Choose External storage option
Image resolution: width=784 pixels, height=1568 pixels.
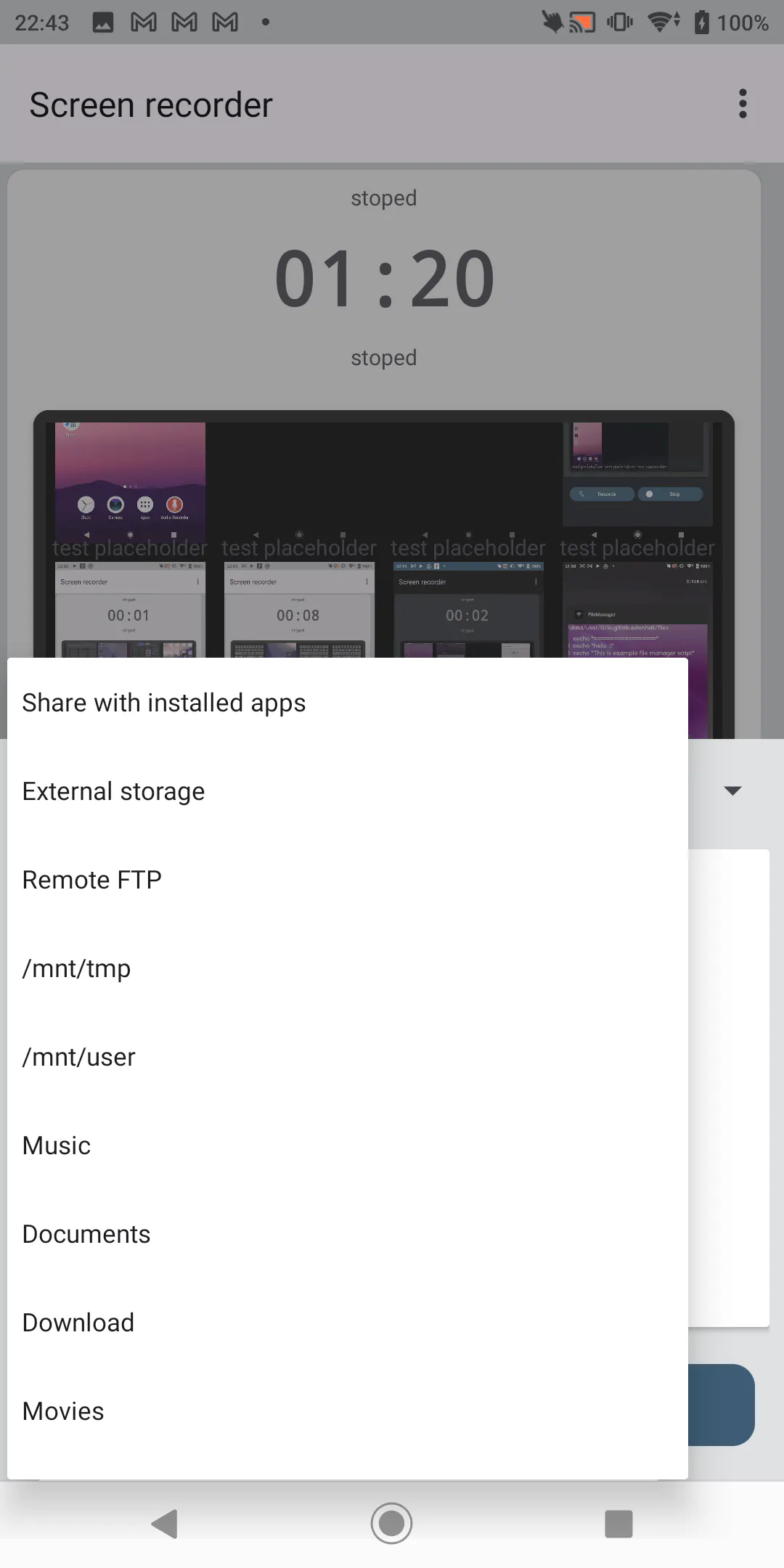(348, 791)
